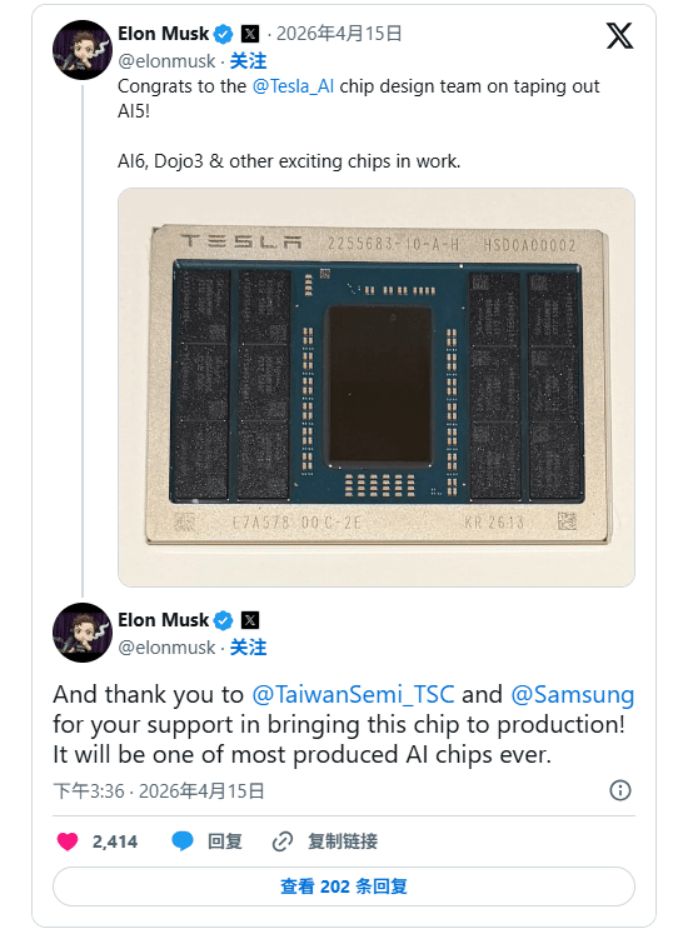Click the blue verified badge in first tweet
688x939 pixels.
coord(224,34)
